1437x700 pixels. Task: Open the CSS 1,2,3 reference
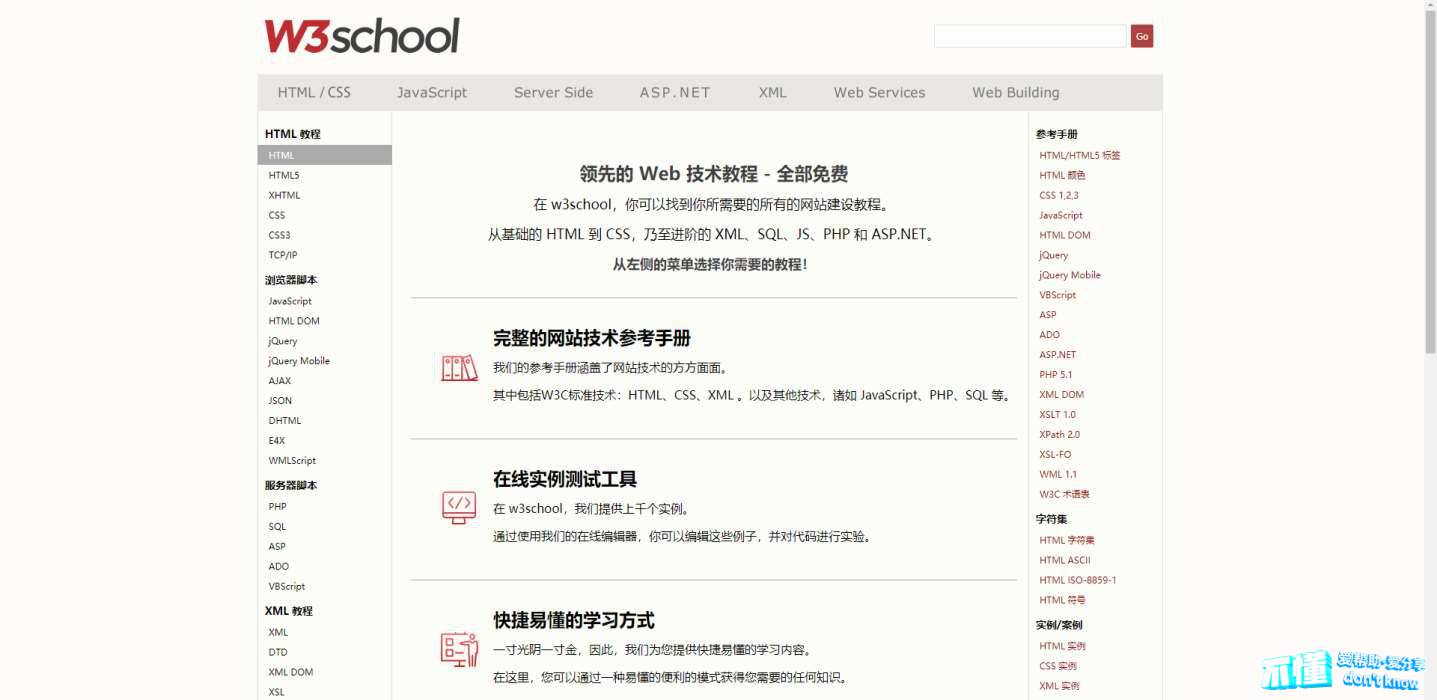pyautogui.click(x=1059, y=195)
